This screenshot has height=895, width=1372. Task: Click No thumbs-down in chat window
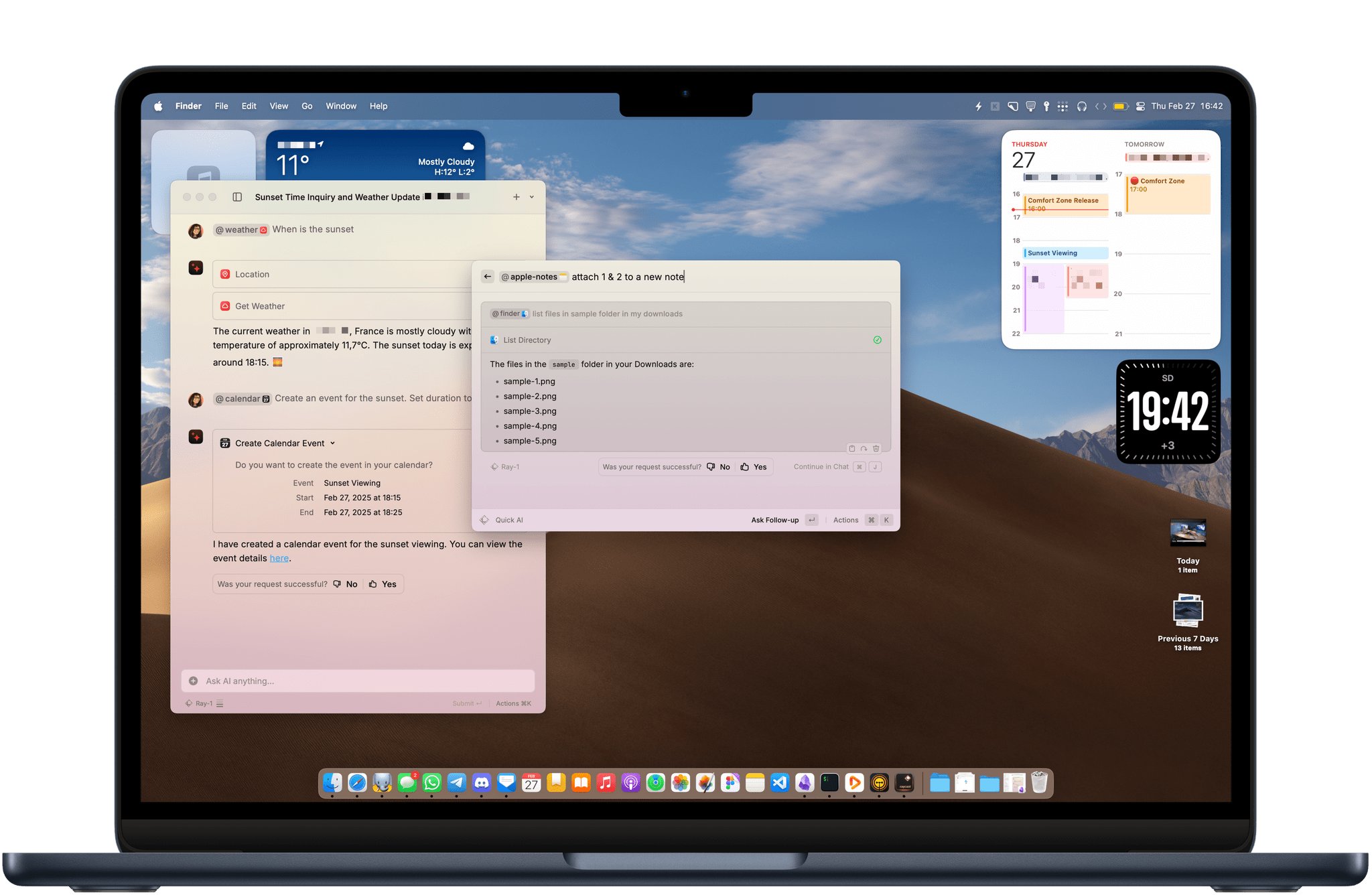tap(345, 584)
